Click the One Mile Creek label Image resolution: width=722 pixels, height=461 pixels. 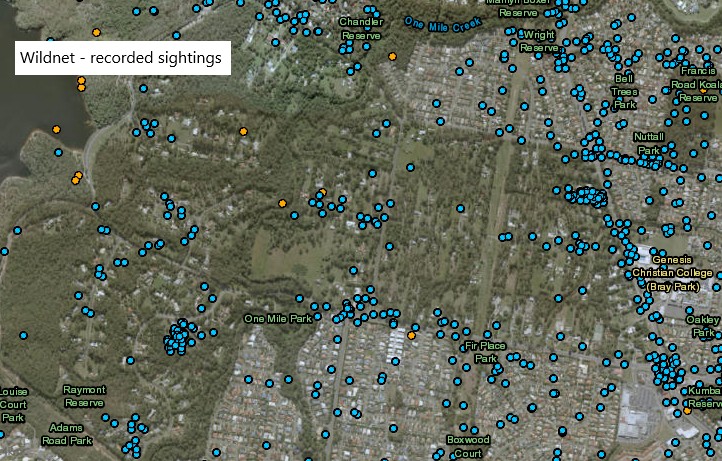(x=443, y=24)
